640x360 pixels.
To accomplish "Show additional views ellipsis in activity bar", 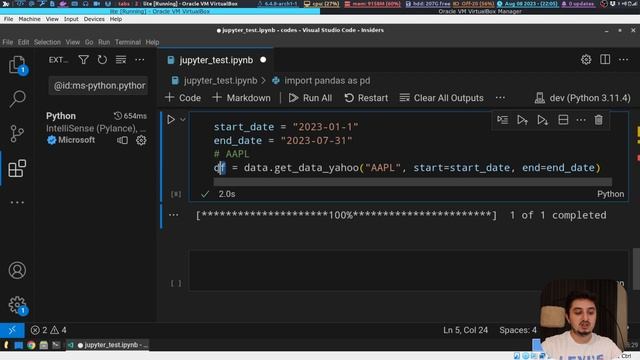I will [x=17, y=202].
